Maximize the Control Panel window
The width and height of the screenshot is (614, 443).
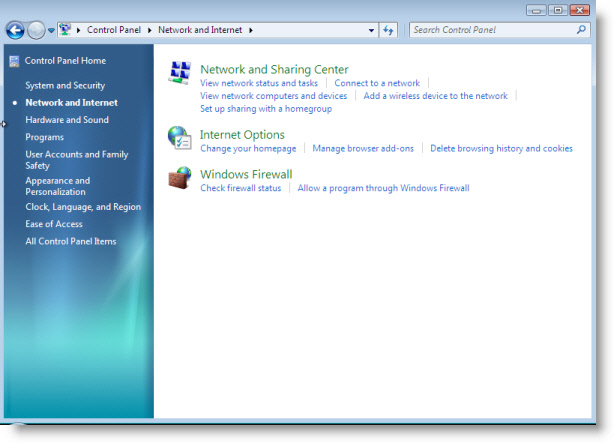coord(558,10)
